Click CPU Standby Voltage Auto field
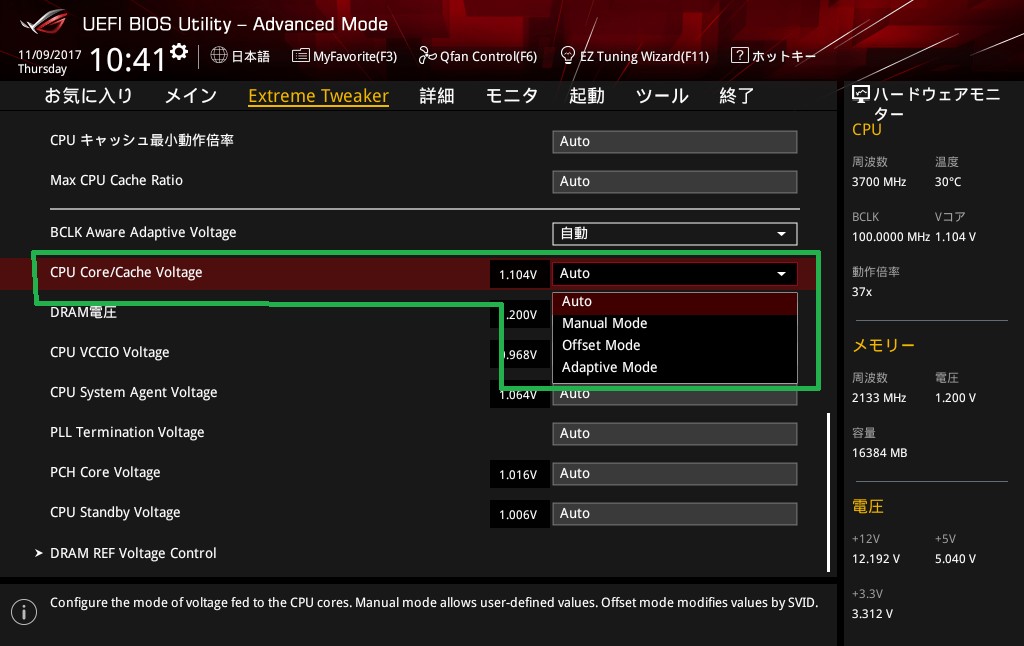The image size is (1024, 646). coord(675,513)
